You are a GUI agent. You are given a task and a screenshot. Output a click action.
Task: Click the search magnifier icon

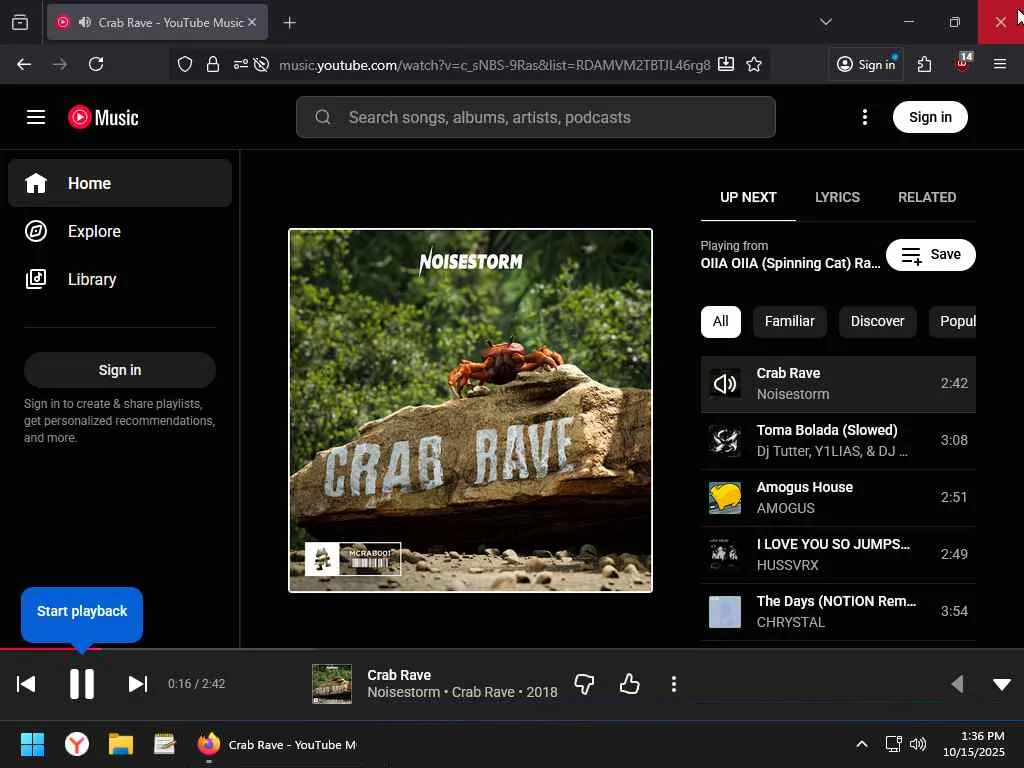click(x=323, y=118)
